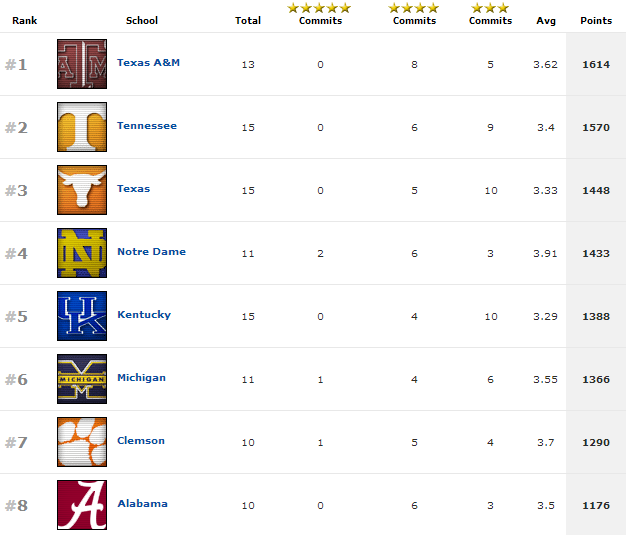626x535 pixels.
Task: Visit the Michigan school link
Action: point(141,378)
